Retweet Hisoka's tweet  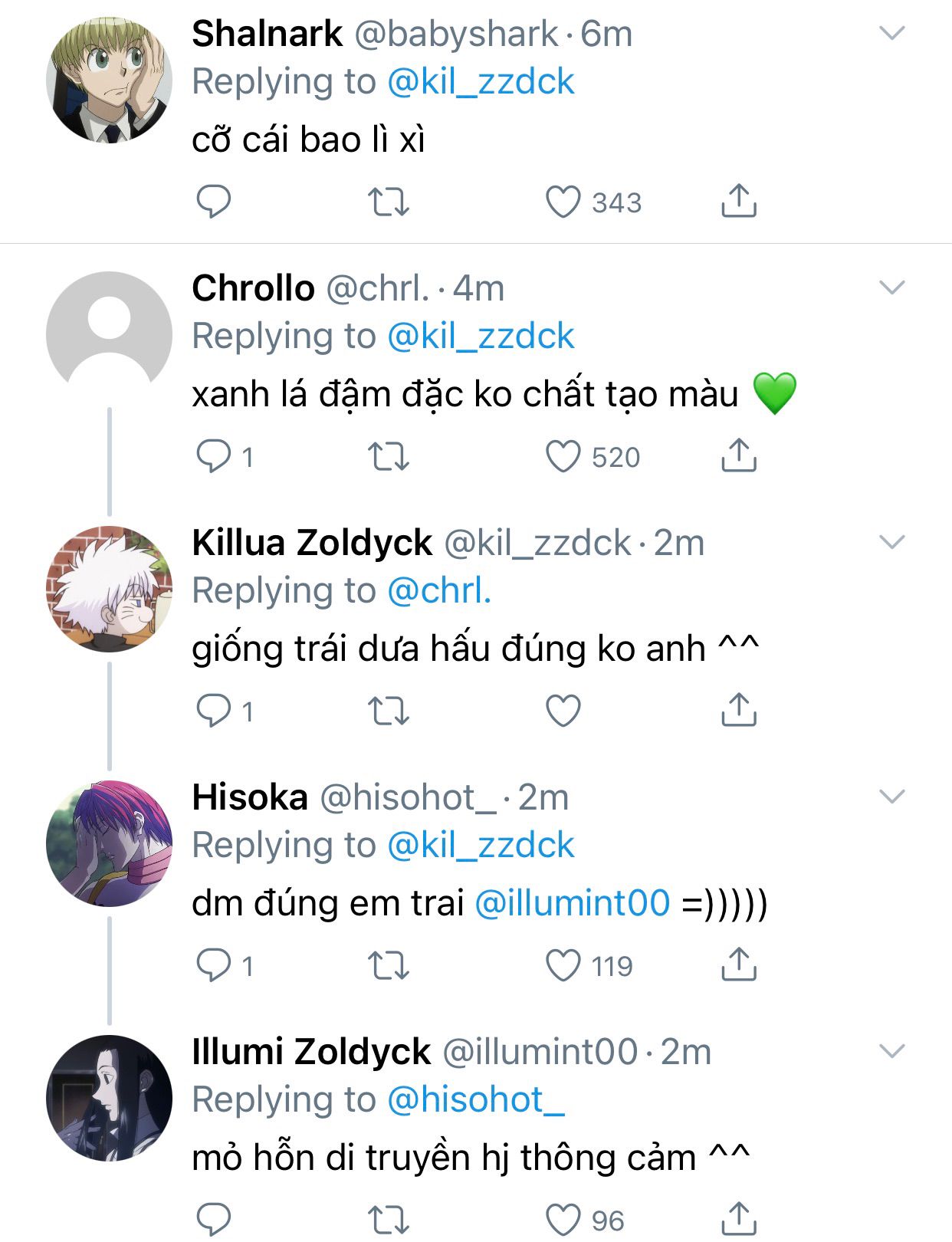coord(389,965)
